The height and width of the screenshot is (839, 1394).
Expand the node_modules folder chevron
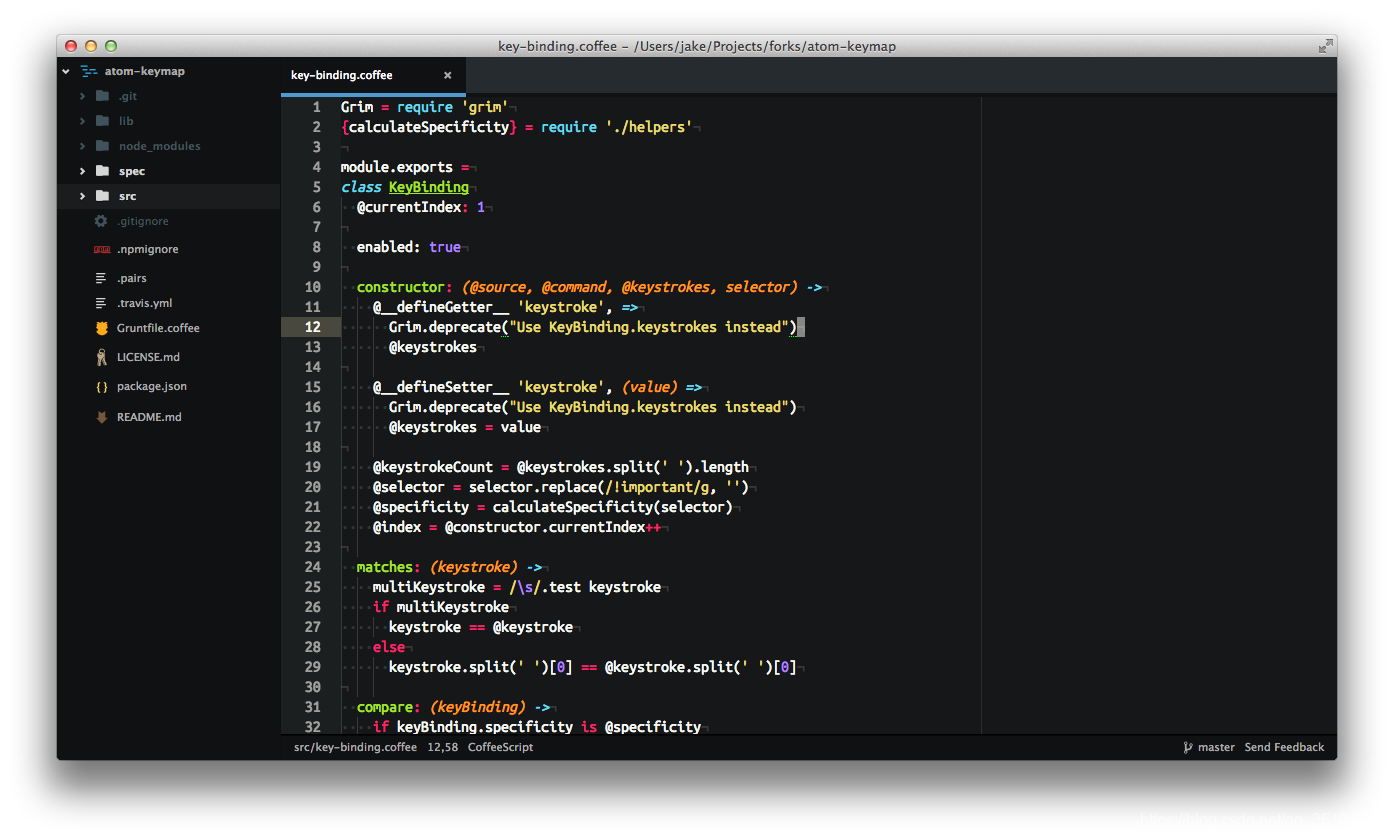pos(82,146)
